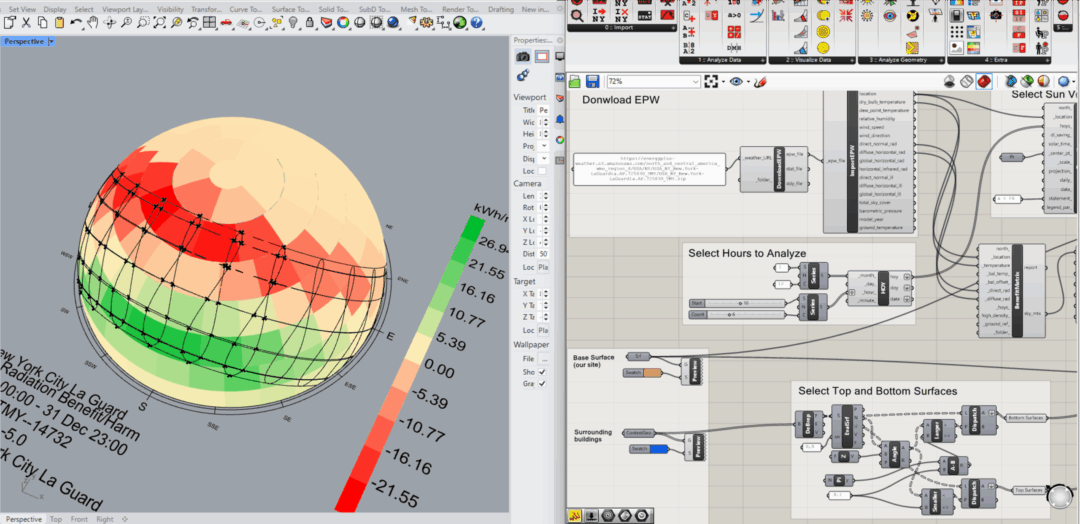The width and height of the screenshot is (1080, 524).
Task: Click the light bulb hide/show icon
Action: [293, 23]
